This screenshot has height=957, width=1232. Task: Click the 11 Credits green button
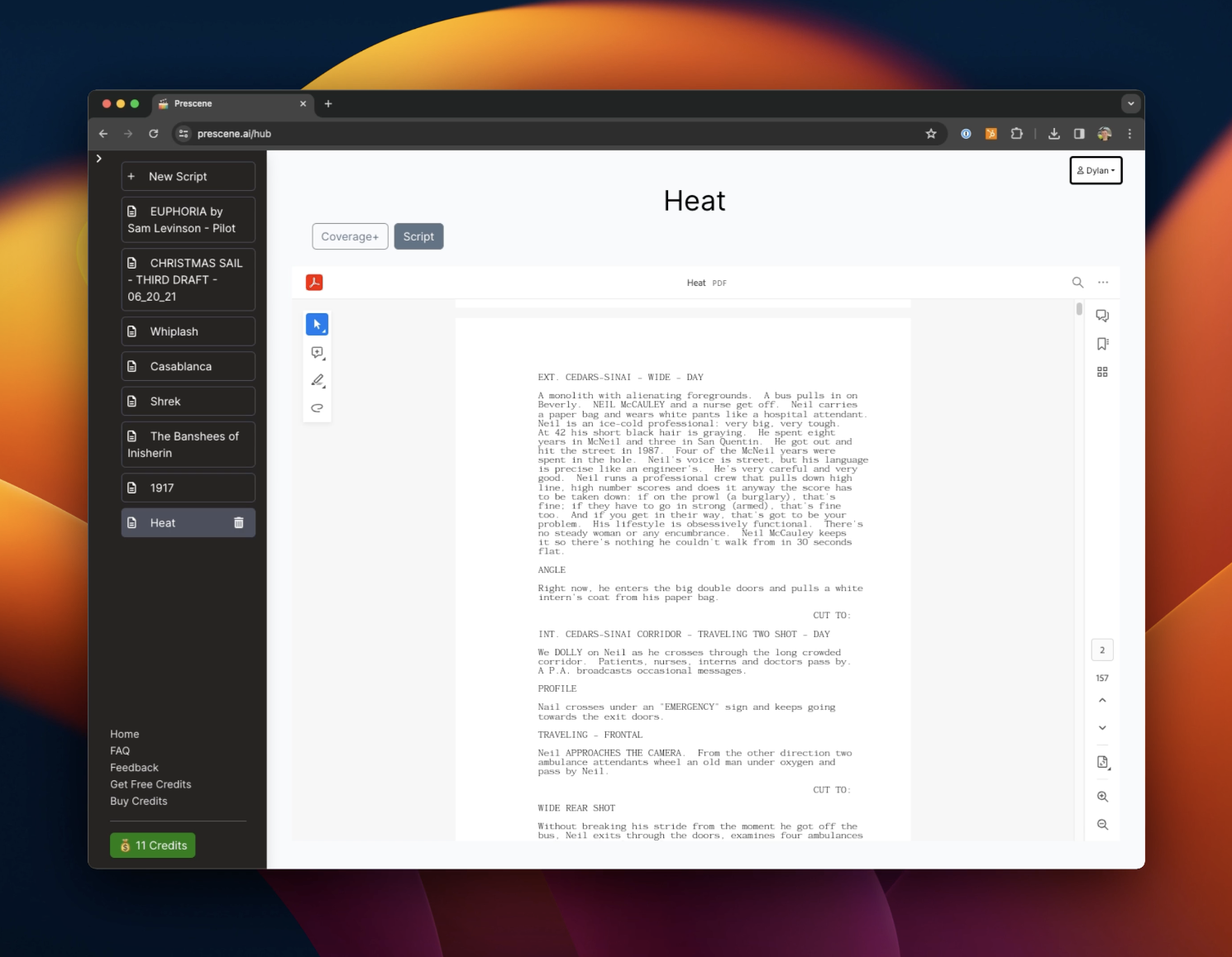(x=153, y=845)
